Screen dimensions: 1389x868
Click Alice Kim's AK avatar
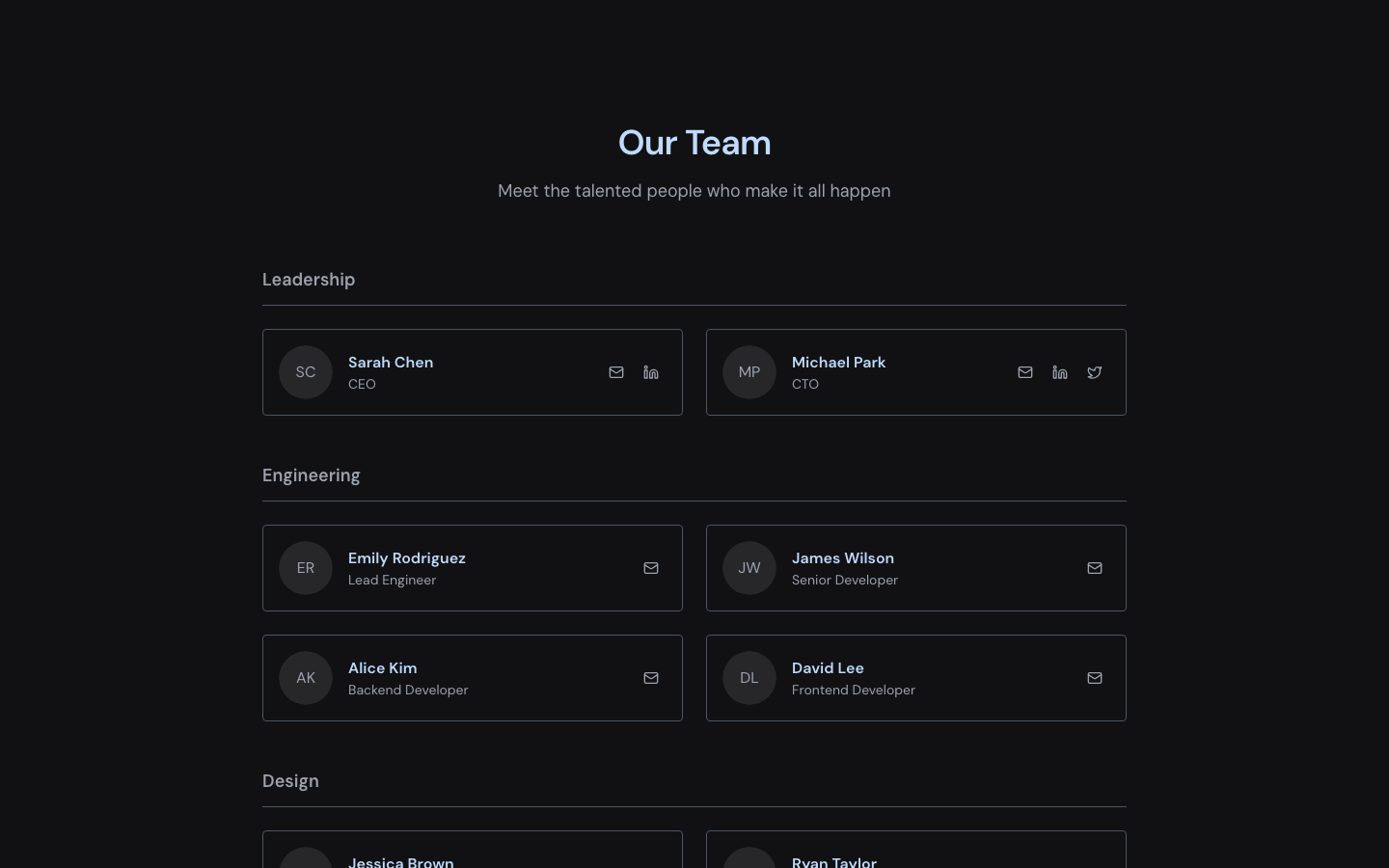point(306,678)
